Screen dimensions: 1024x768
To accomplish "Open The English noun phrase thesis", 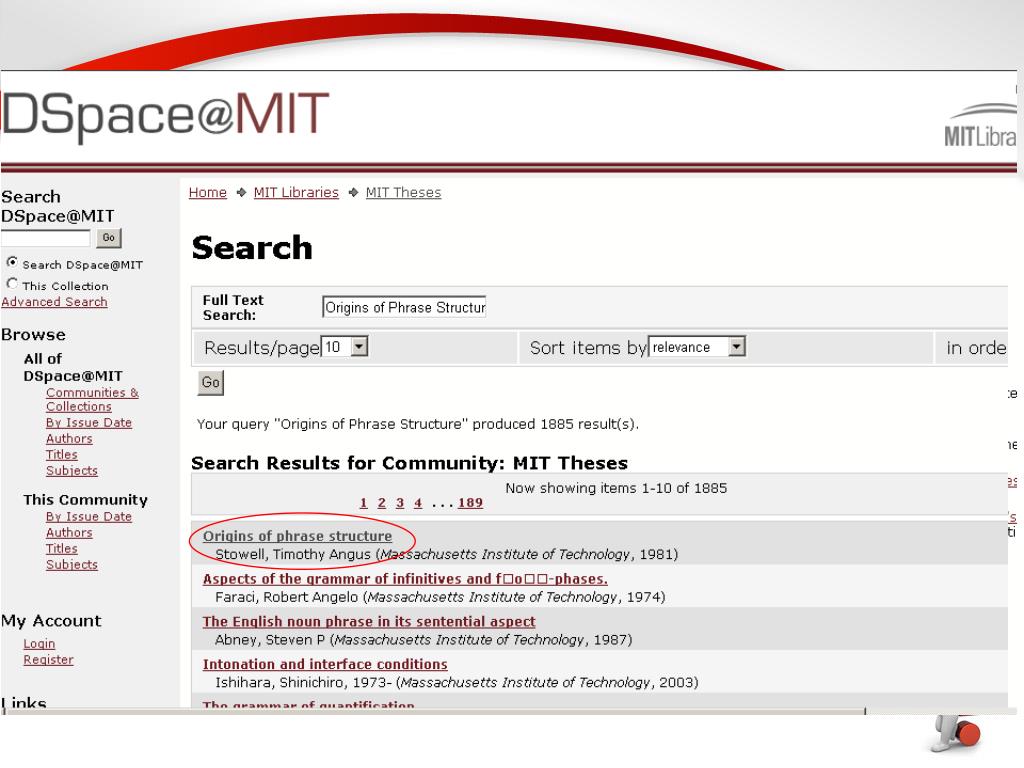I will point(369,622).
